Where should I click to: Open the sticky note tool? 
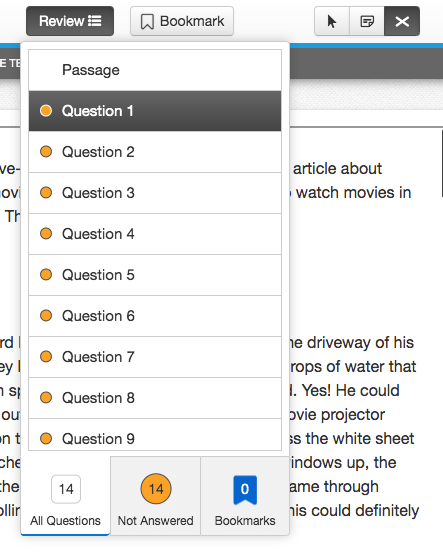click(367, 21)
